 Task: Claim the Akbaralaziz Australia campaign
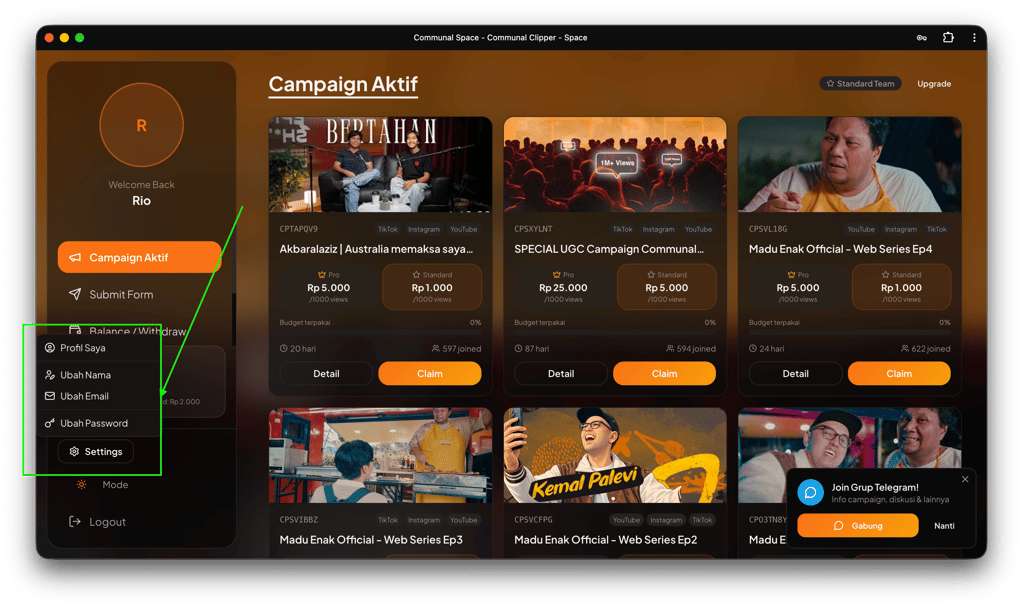pyautogui.click(x=430, y=374)
